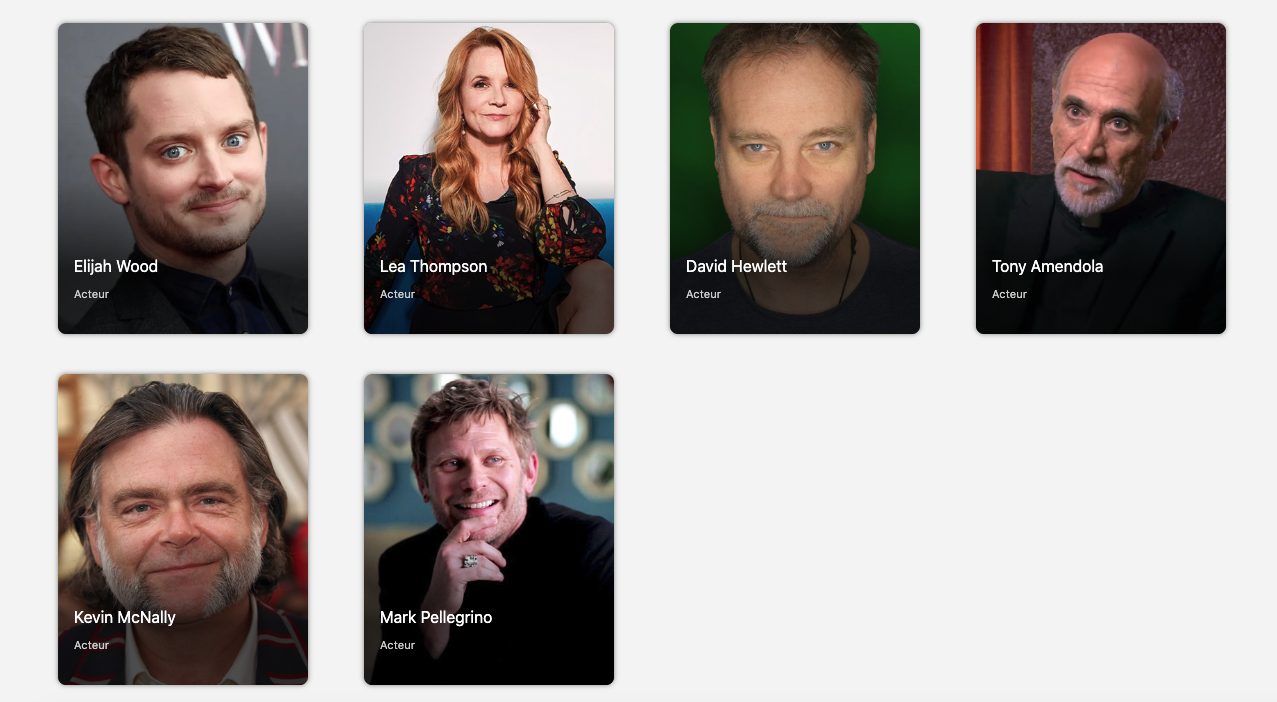1277x702 pixels.
Task: Click Acteur label under Elijah Wood
Action: [91, 294]
